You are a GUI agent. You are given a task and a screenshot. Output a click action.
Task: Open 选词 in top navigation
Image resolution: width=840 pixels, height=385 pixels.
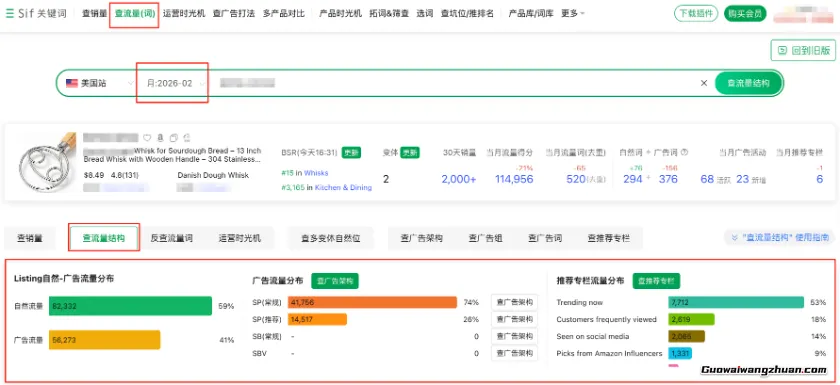pyautogui.click(x=425, y=14)
